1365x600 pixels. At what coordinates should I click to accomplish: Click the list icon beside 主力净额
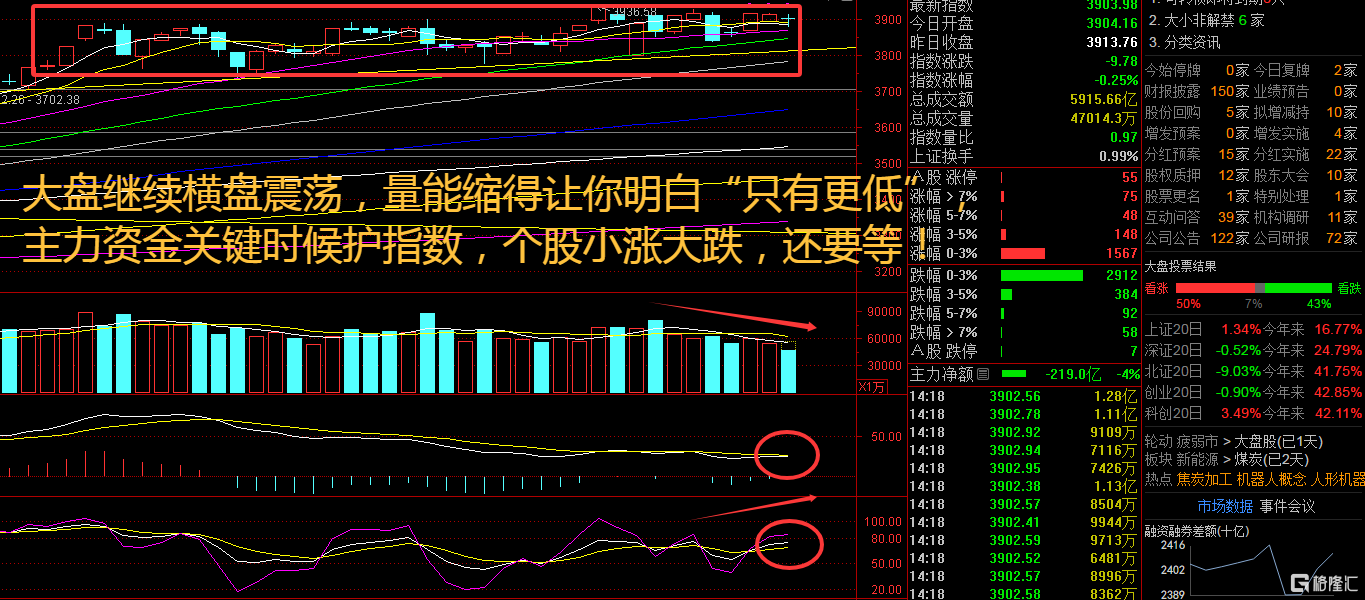983,374
